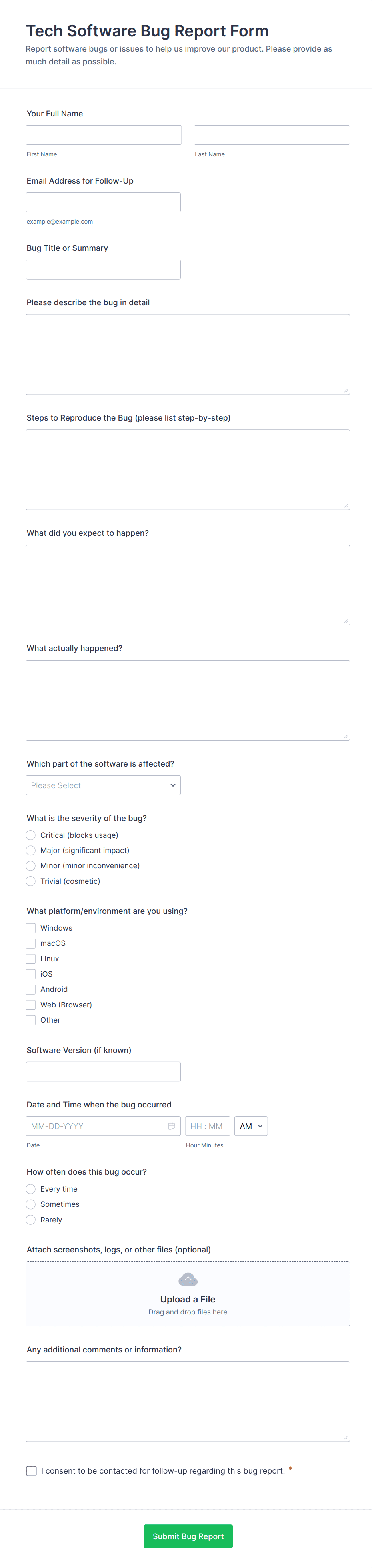Check the macOS platform checkbox
Viewport: 372px width, 1568px height.
click(x=30, y=943)
